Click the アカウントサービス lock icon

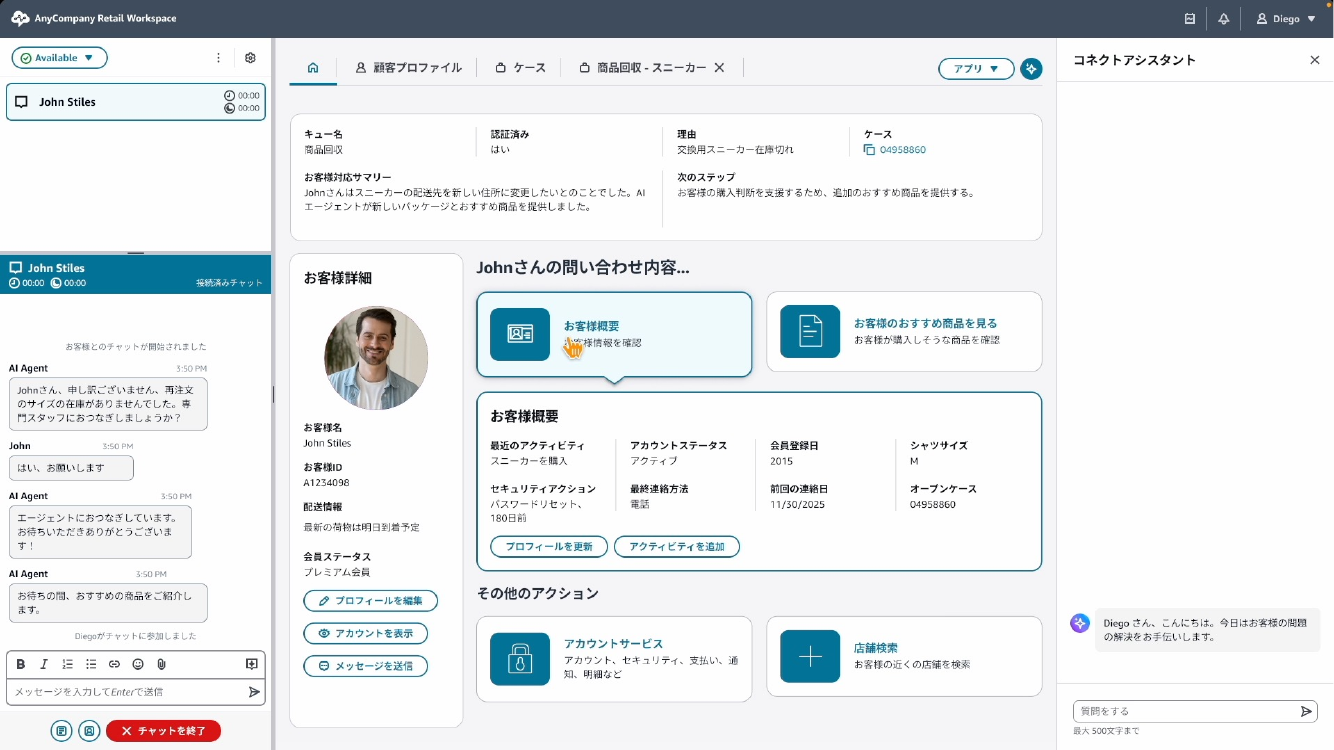(520, 659)
